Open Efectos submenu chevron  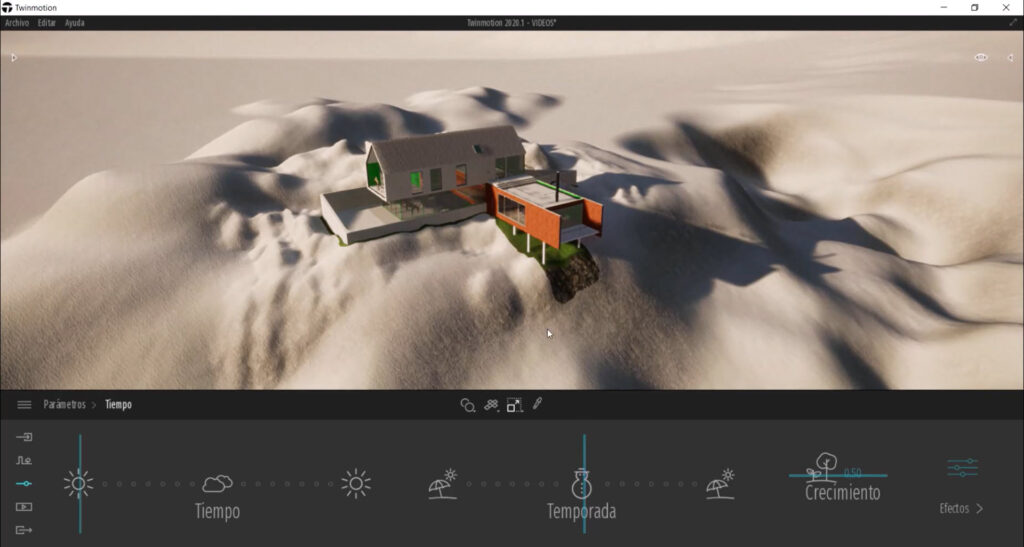point(978,509)
